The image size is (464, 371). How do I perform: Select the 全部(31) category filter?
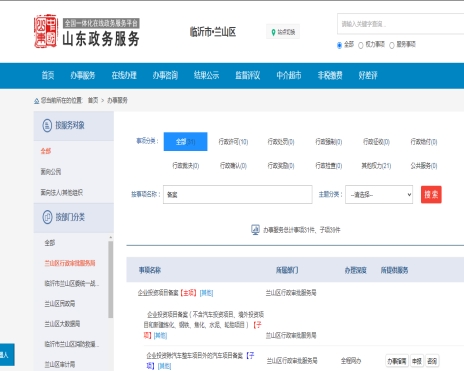tap(185, 142)
